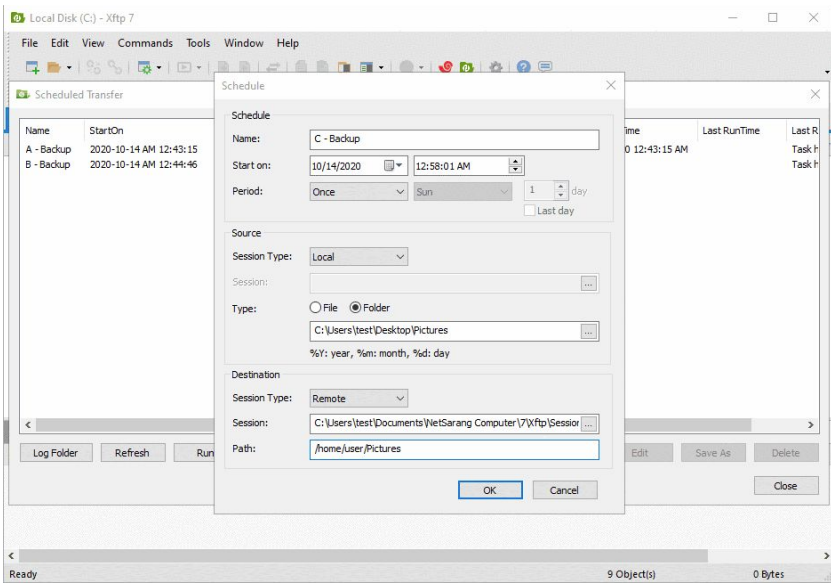Click the source Session browse button

click(589, 284)
